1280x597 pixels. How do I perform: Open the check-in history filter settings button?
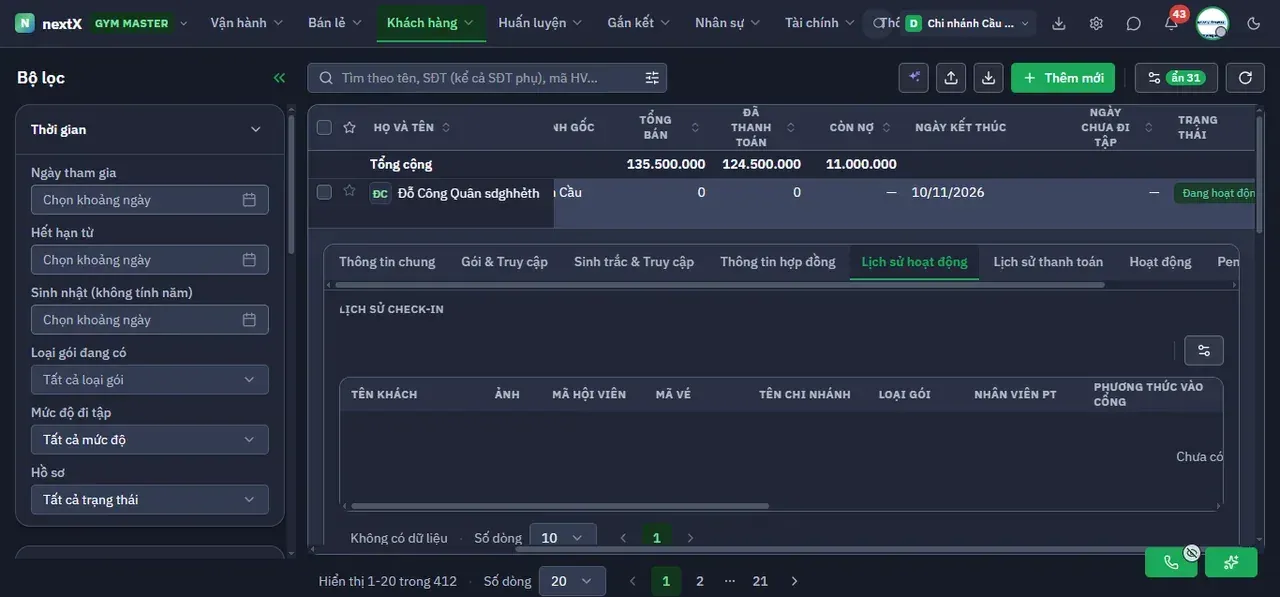click(x=1204, y=350)
